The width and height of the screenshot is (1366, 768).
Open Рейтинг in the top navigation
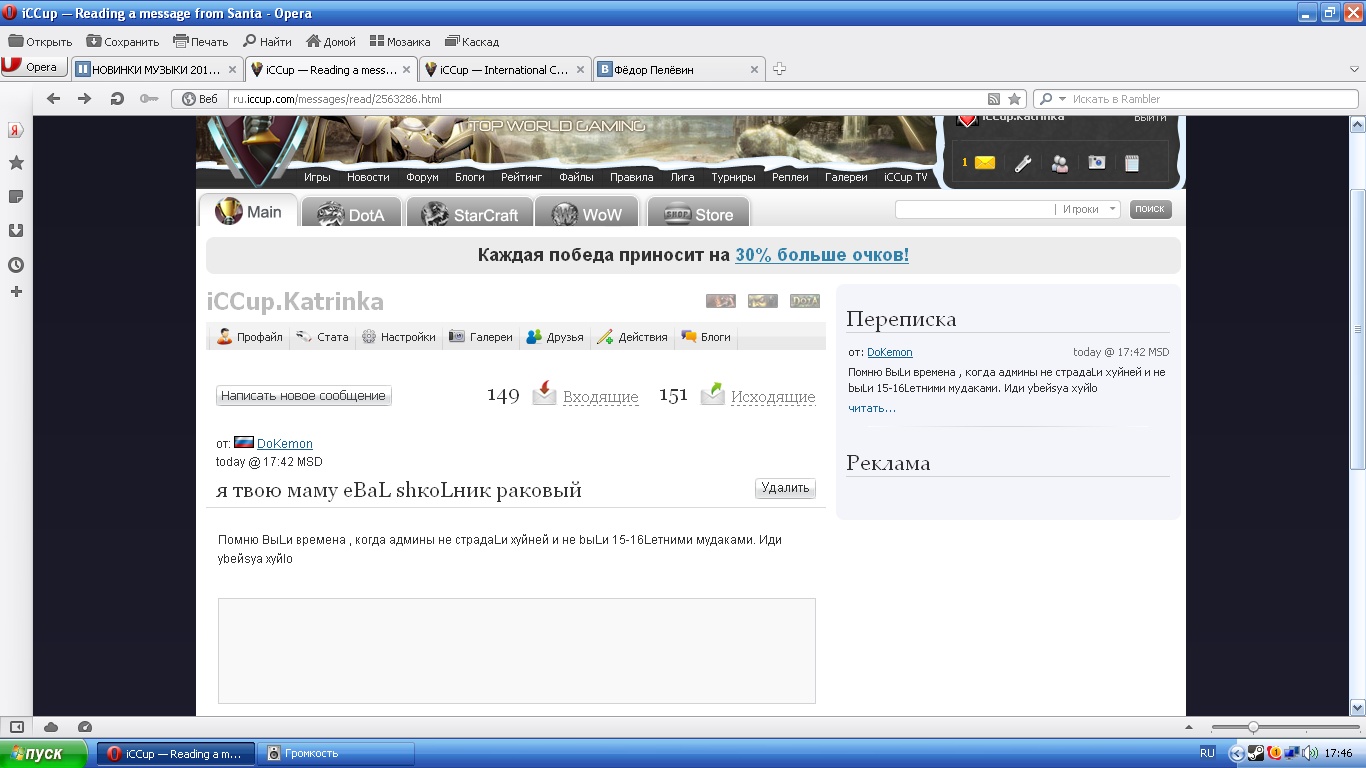tap(522, 177)
